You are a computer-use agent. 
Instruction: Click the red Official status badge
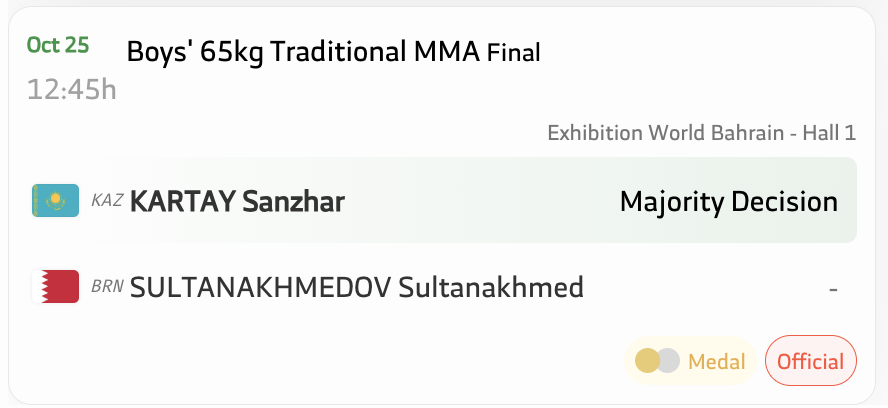click(x=811, y=362)
